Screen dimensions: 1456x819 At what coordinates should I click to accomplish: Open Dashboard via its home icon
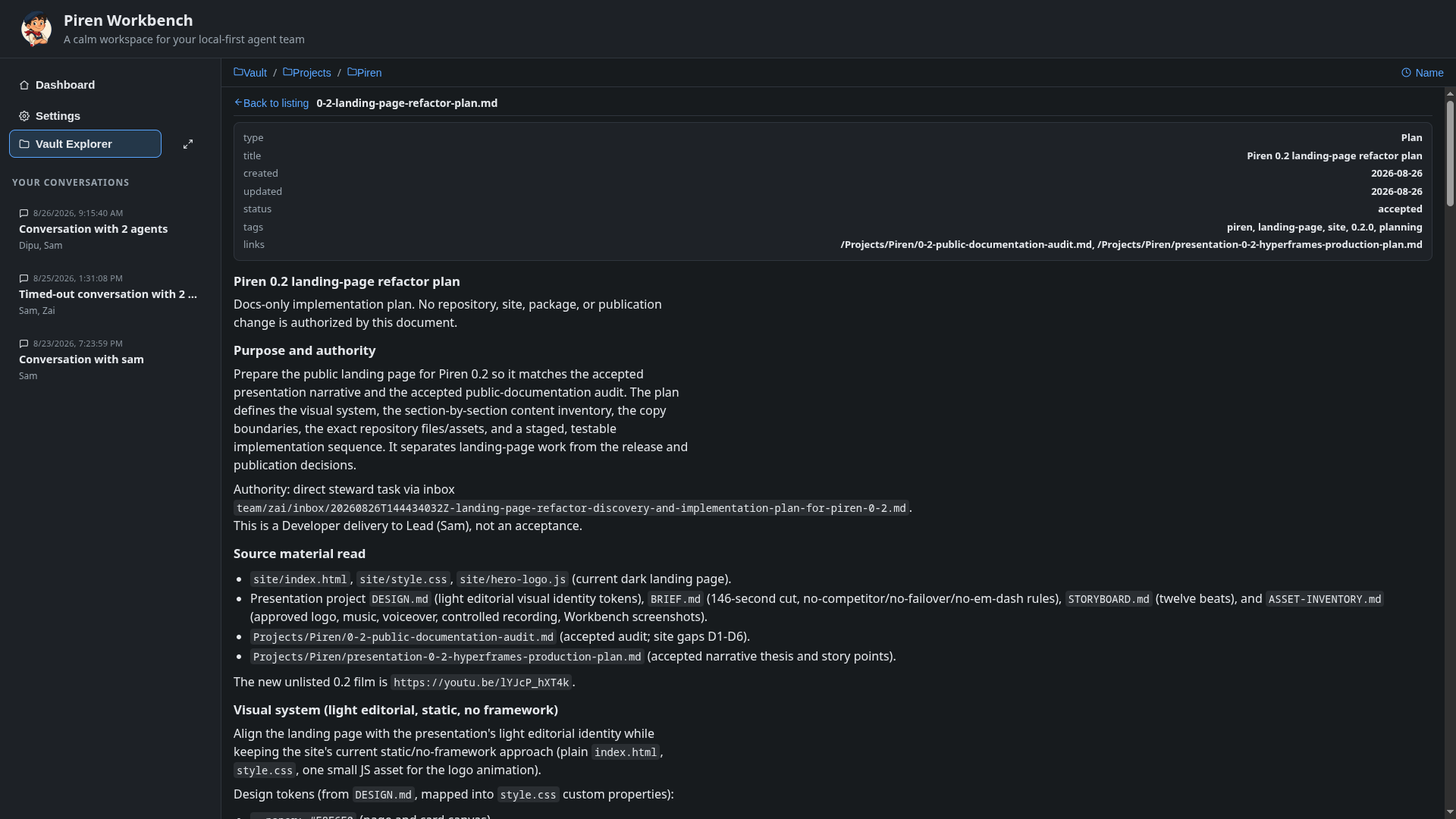tap(24, 85)
